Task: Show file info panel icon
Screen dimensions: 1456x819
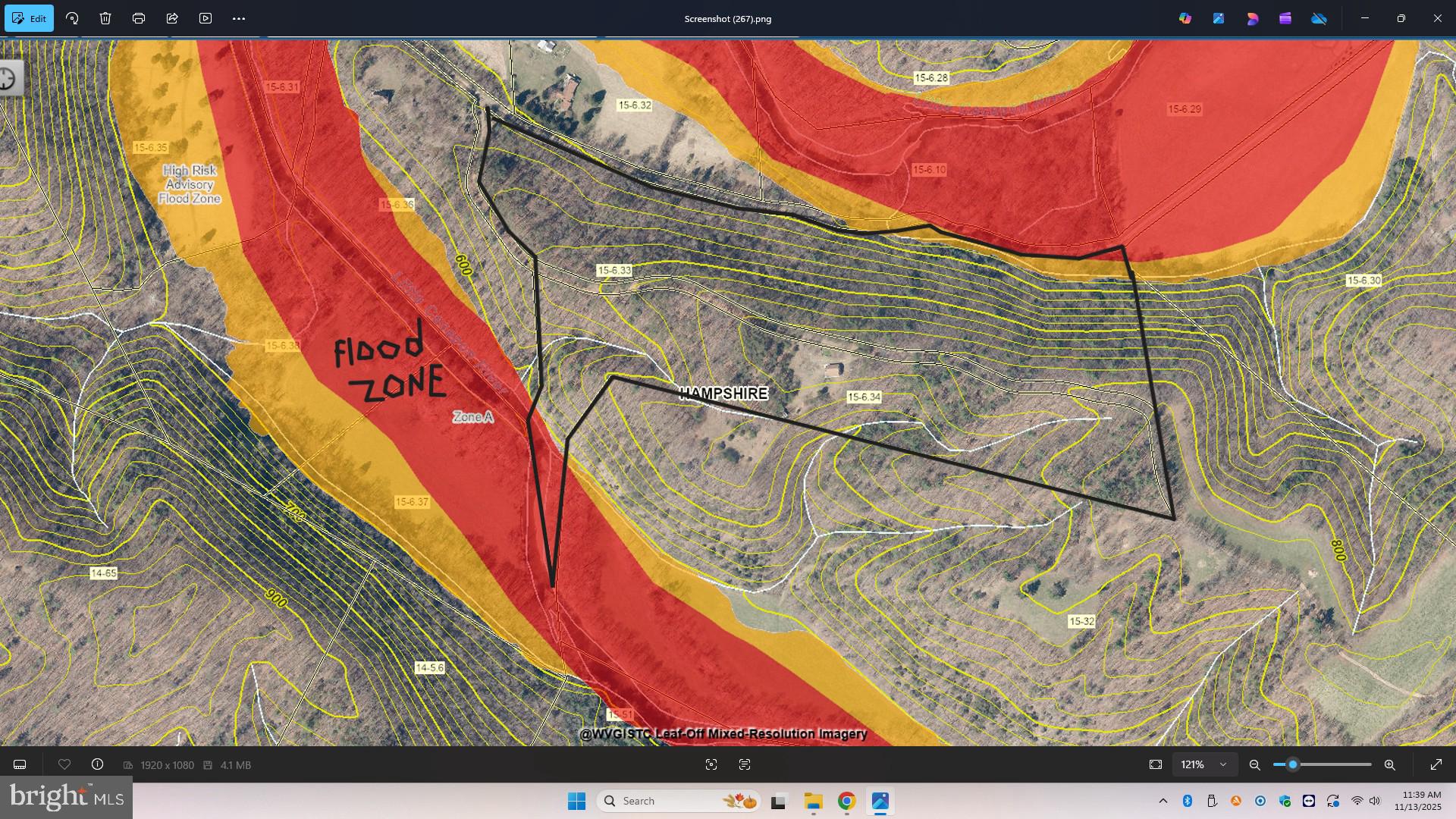Action: 97,764
